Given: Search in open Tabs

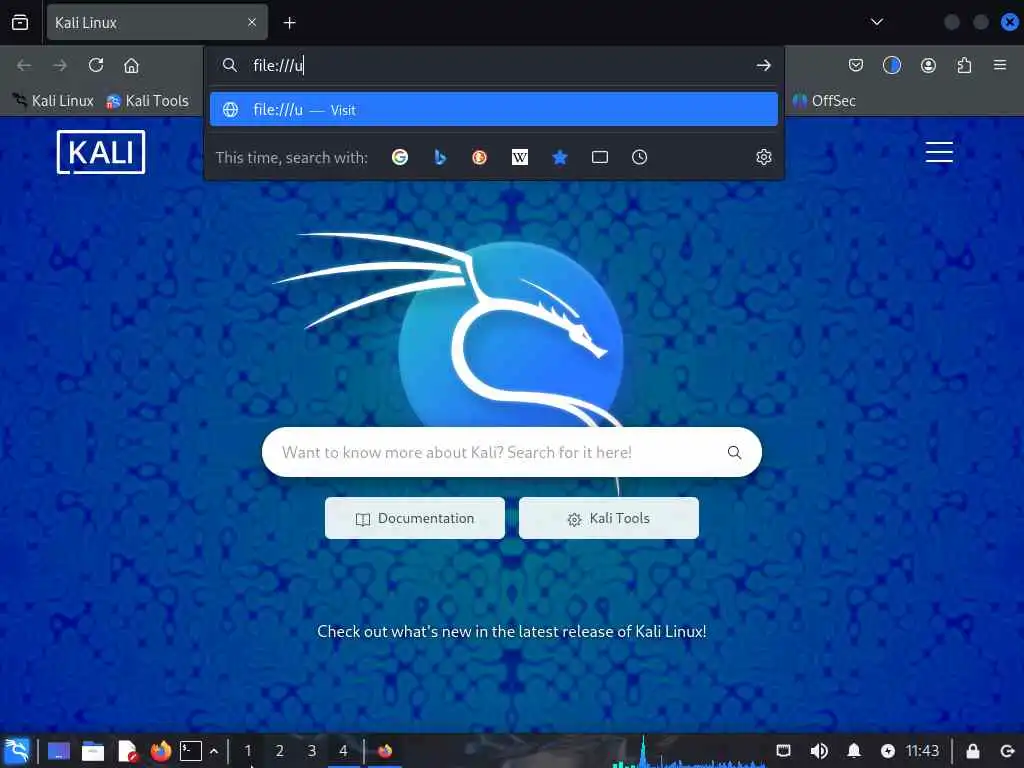Looking at the screenshot, I should (x=600, y=157).
